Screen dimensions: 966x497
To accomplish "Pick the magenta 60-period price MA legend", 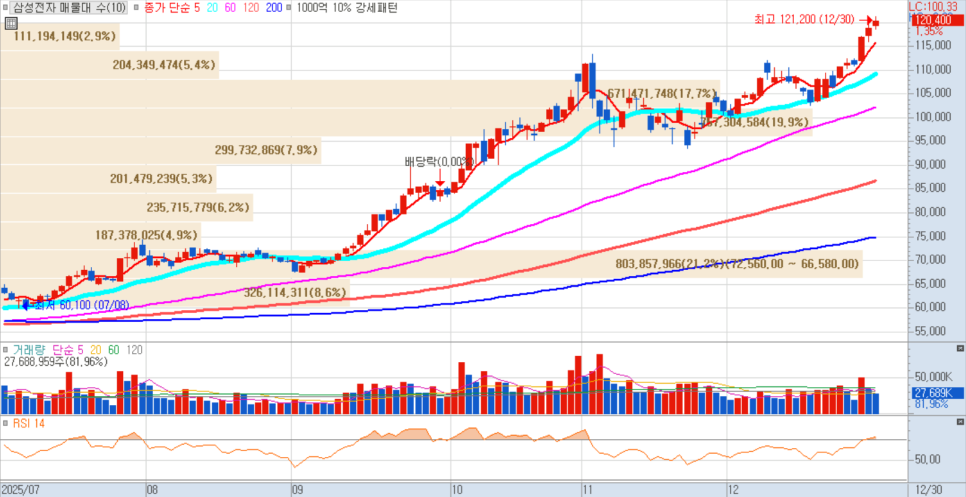I will [x=228, y=8].
